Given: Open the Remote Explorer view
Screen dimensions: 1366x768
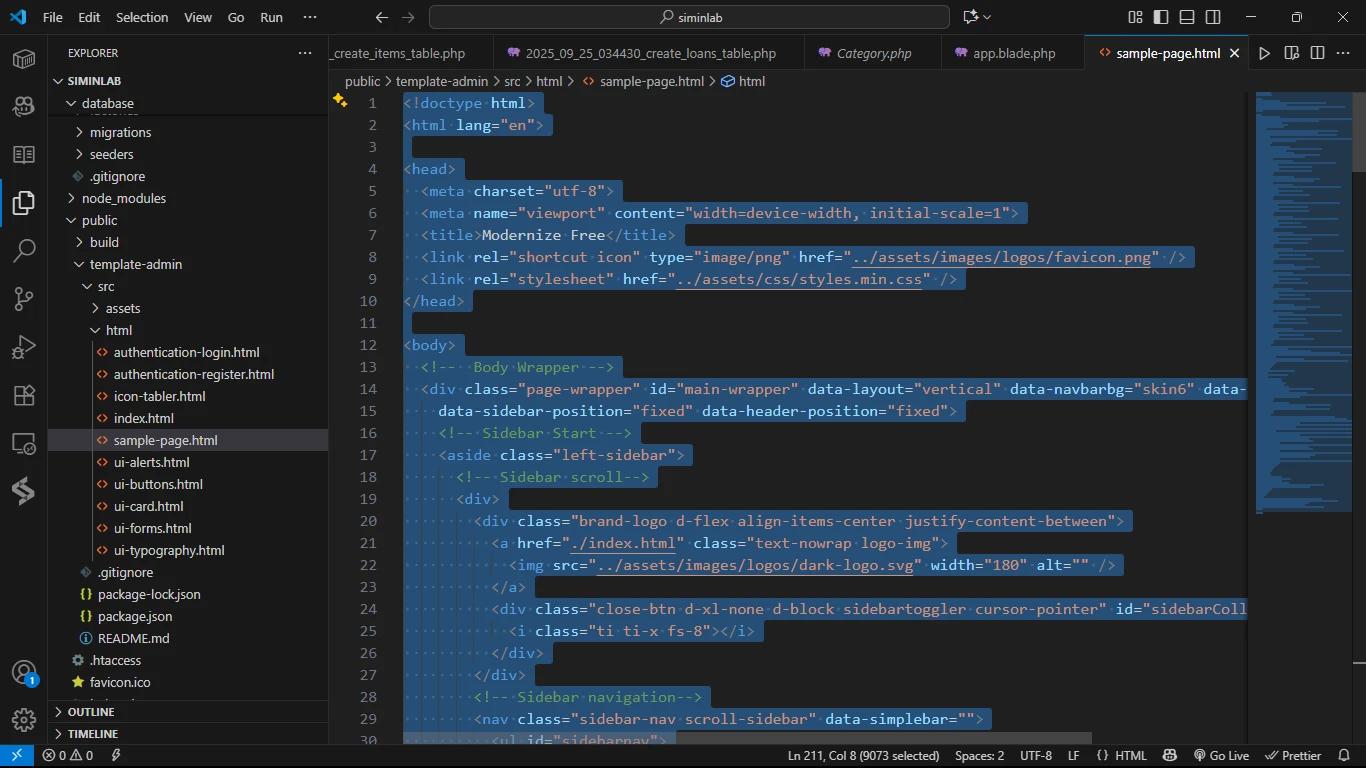Looking at the screenshot, I should coord(24,443).
